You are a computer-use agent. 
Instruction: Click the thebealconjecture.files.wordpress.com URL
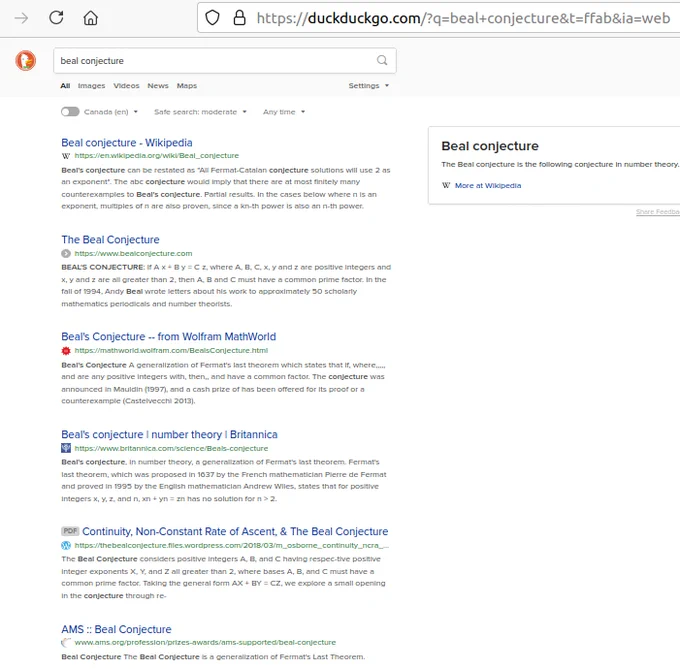click(231, 545)
